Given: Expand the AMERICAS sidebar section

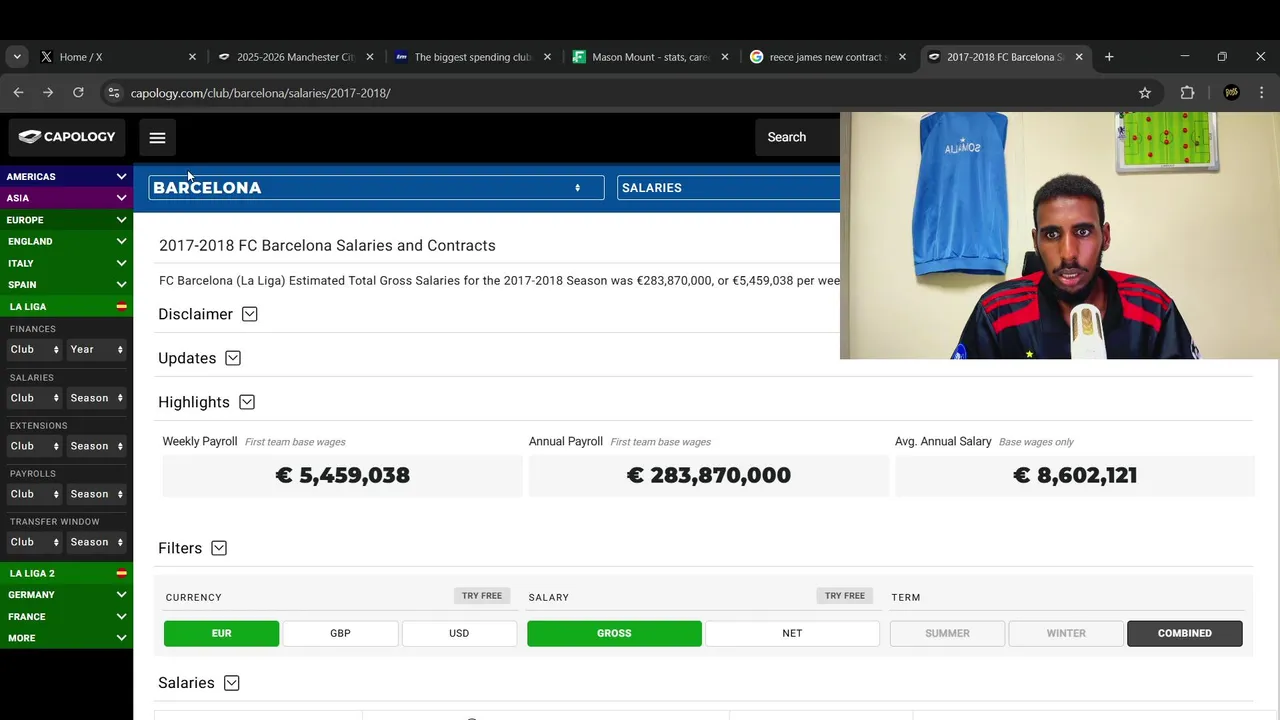Looking at the screenshot, I should pos(66,176).
